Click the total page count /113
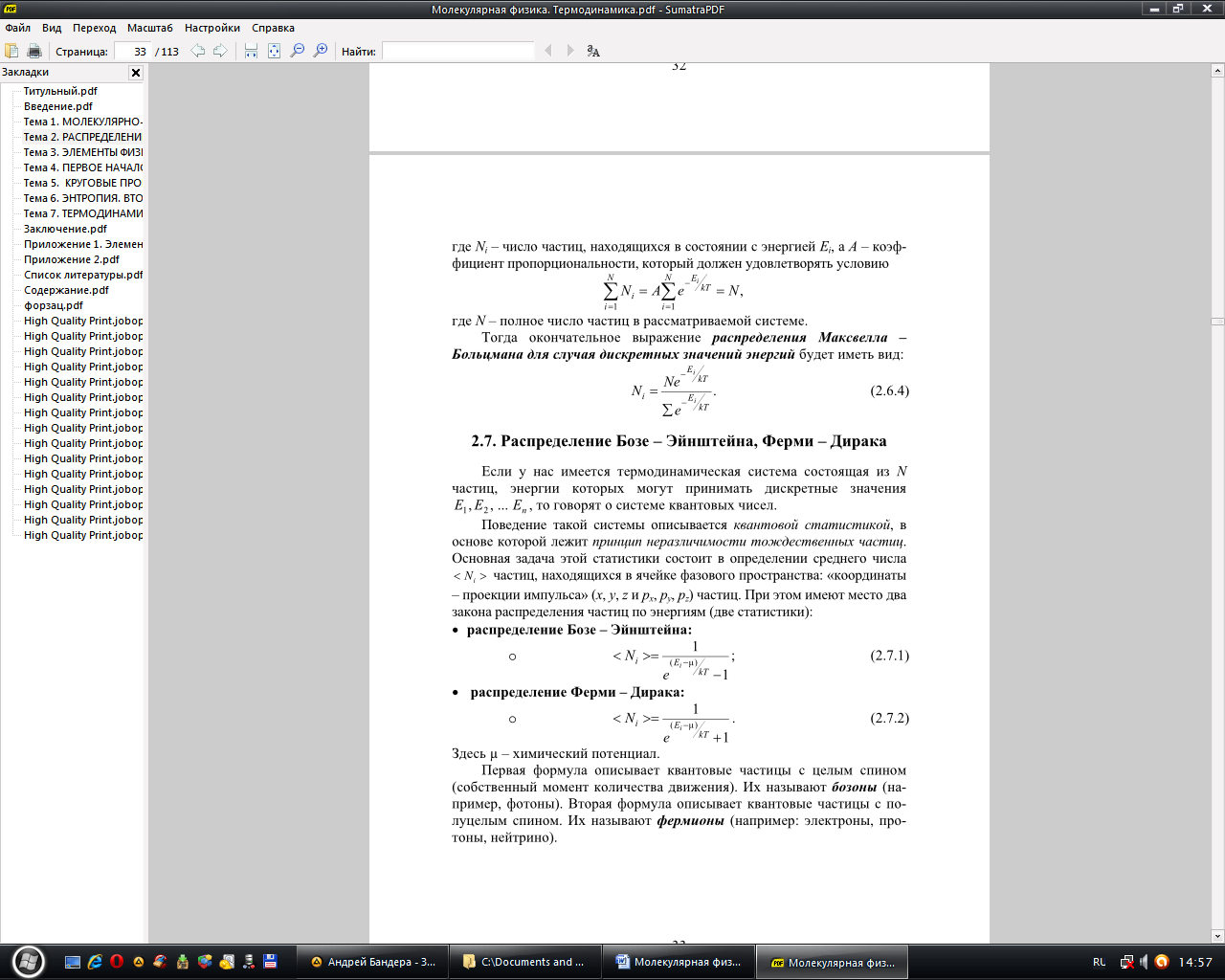 [167, 52]
